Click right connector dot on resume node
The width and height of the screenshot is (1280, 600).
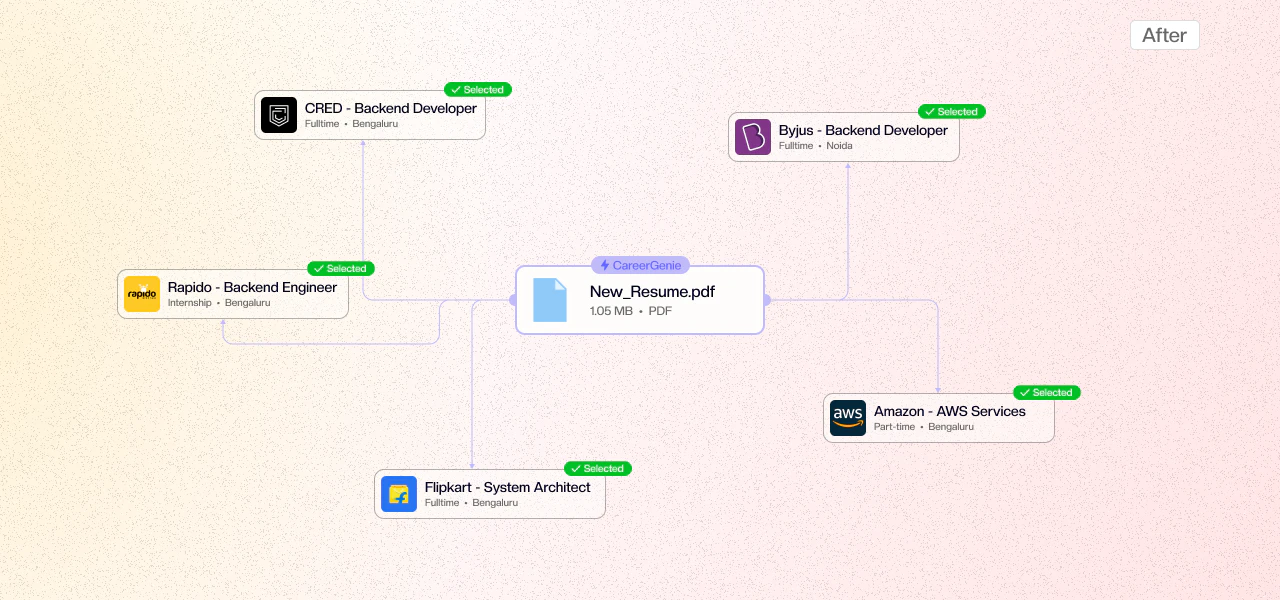(x=766, y=300)
